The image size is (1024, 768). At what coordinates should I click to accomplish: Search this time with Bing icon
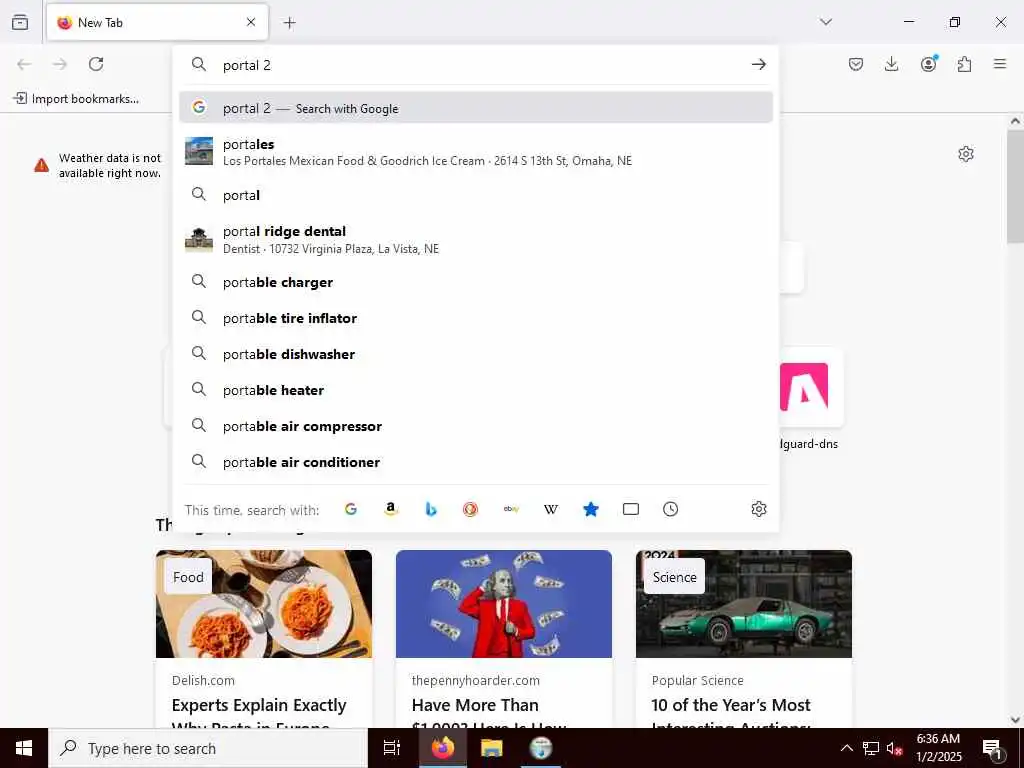430,509
